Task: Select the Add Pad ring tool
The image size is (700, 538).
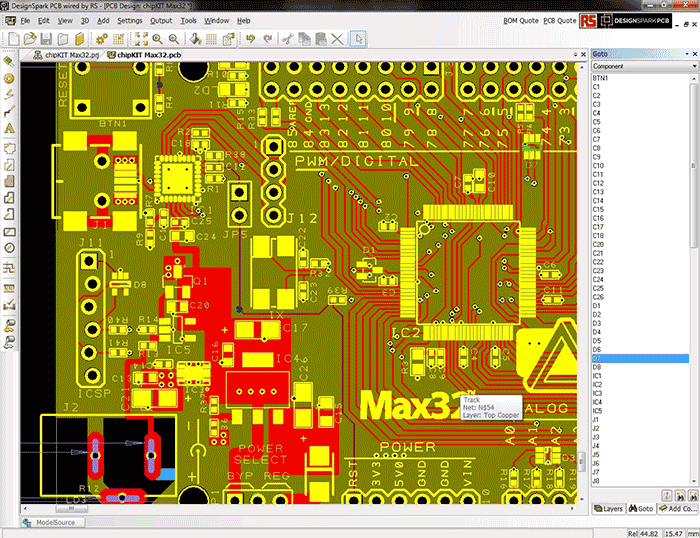Action: (9, 78)
